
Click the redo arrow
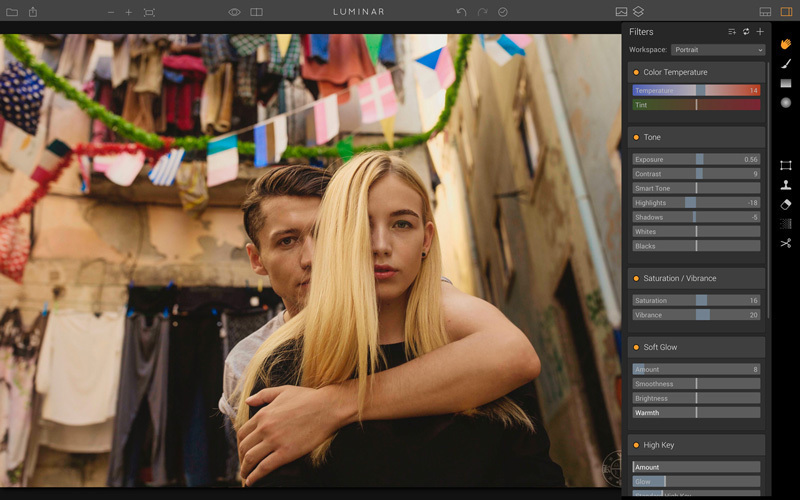point(482,12)
